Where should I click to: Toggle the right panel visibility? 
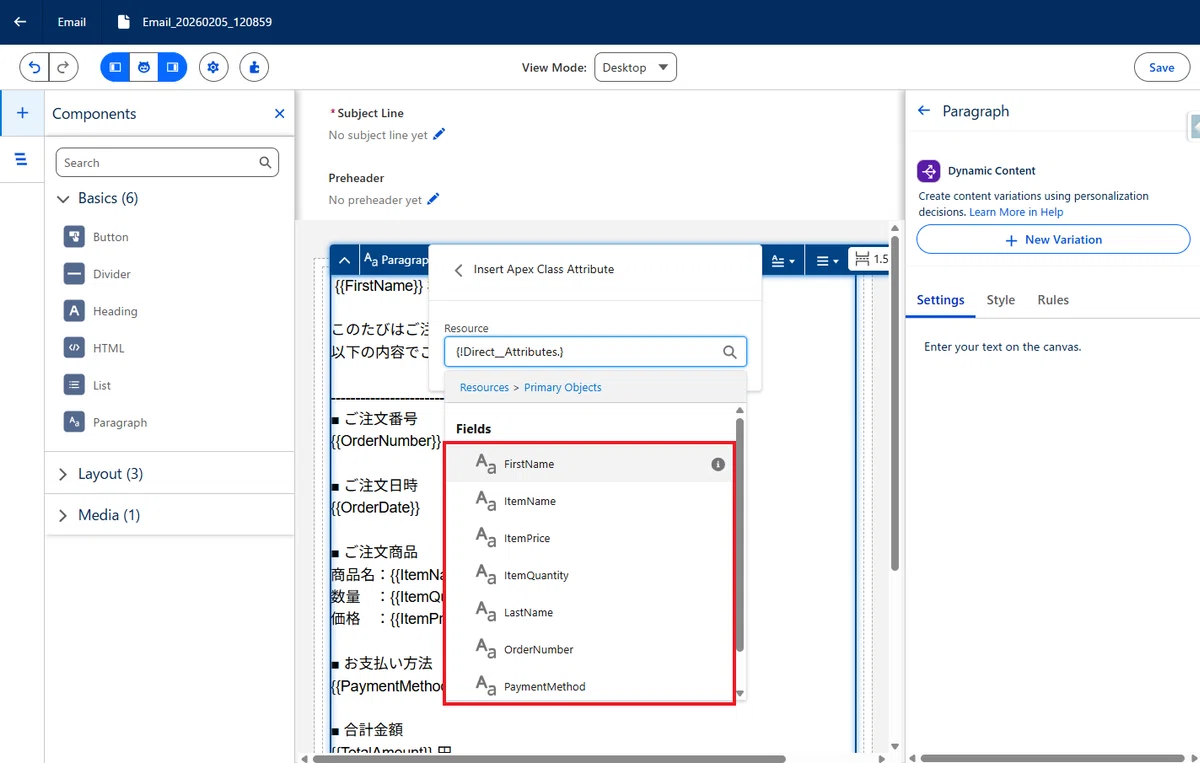click(172, 67)
